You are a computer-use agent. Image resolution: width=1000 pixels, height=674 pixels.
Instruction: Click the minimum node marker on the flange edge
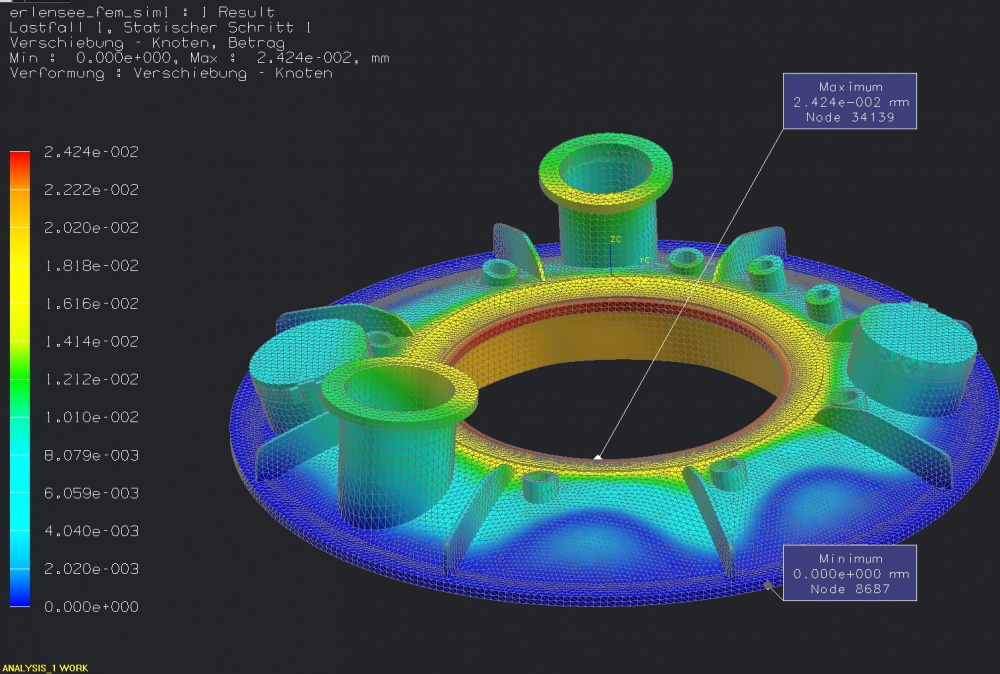click(767, 586)
